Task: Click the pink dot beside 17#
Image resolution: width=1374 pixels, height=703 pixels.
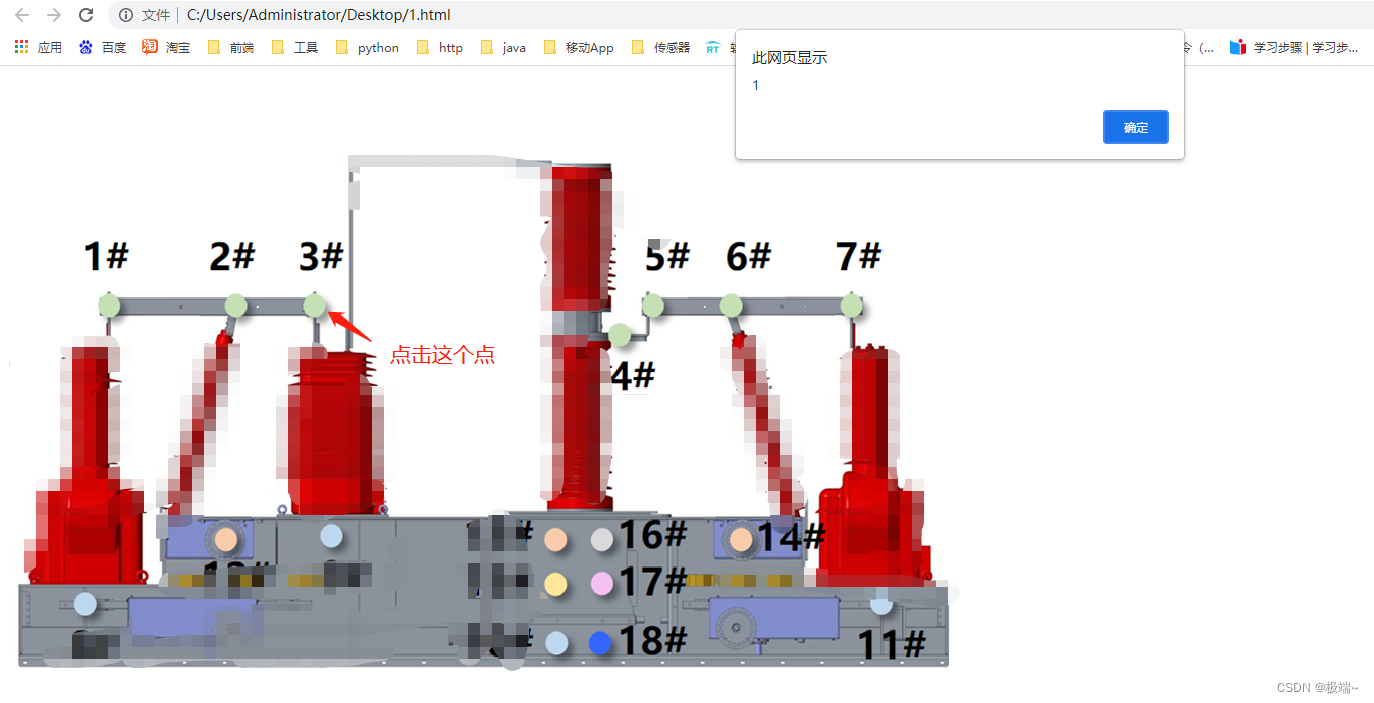Action: coord(599,584)
